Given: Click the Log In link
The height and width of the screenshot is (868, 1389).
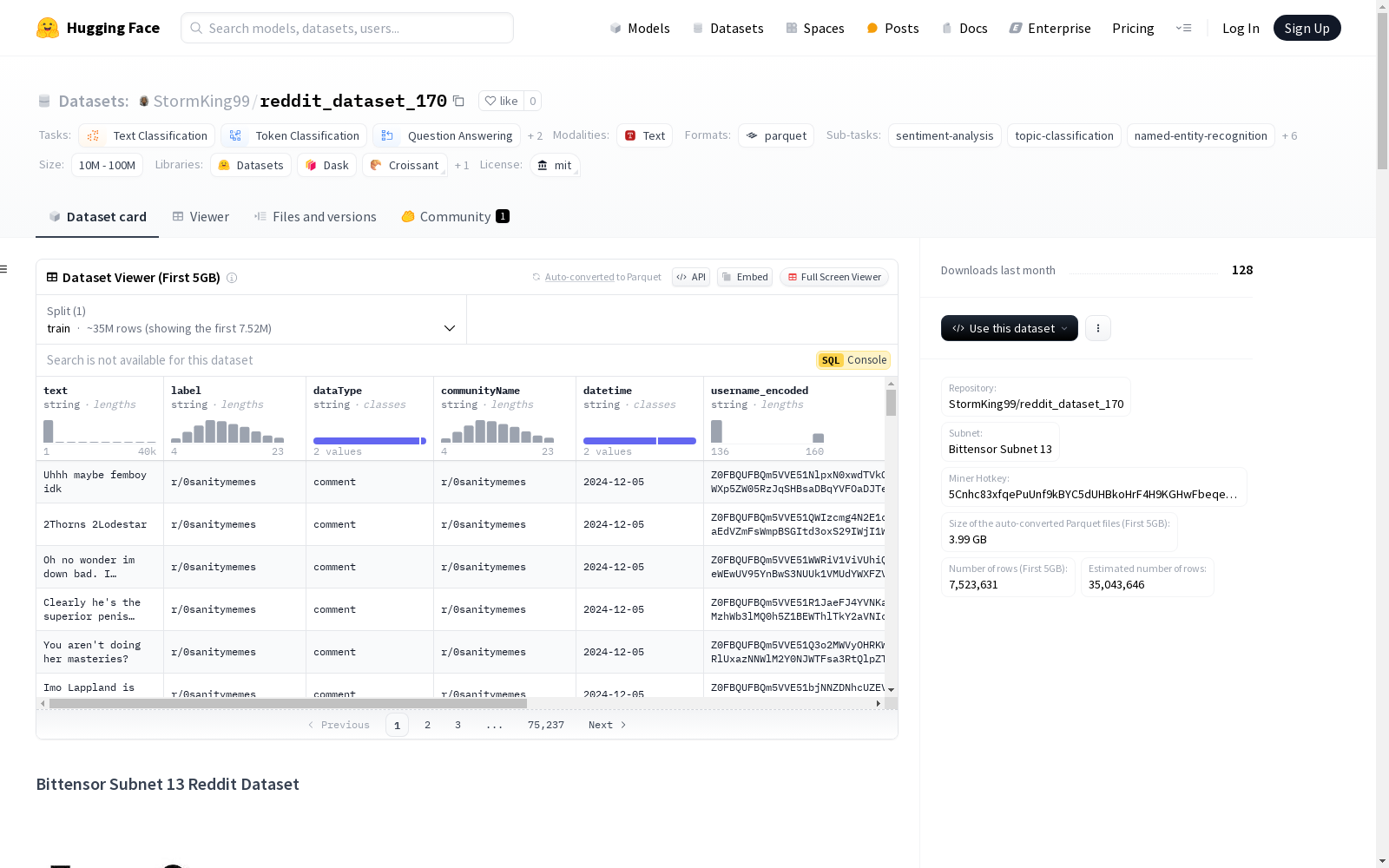Looking at the screenshot, I should click(x=1241, y=29).
